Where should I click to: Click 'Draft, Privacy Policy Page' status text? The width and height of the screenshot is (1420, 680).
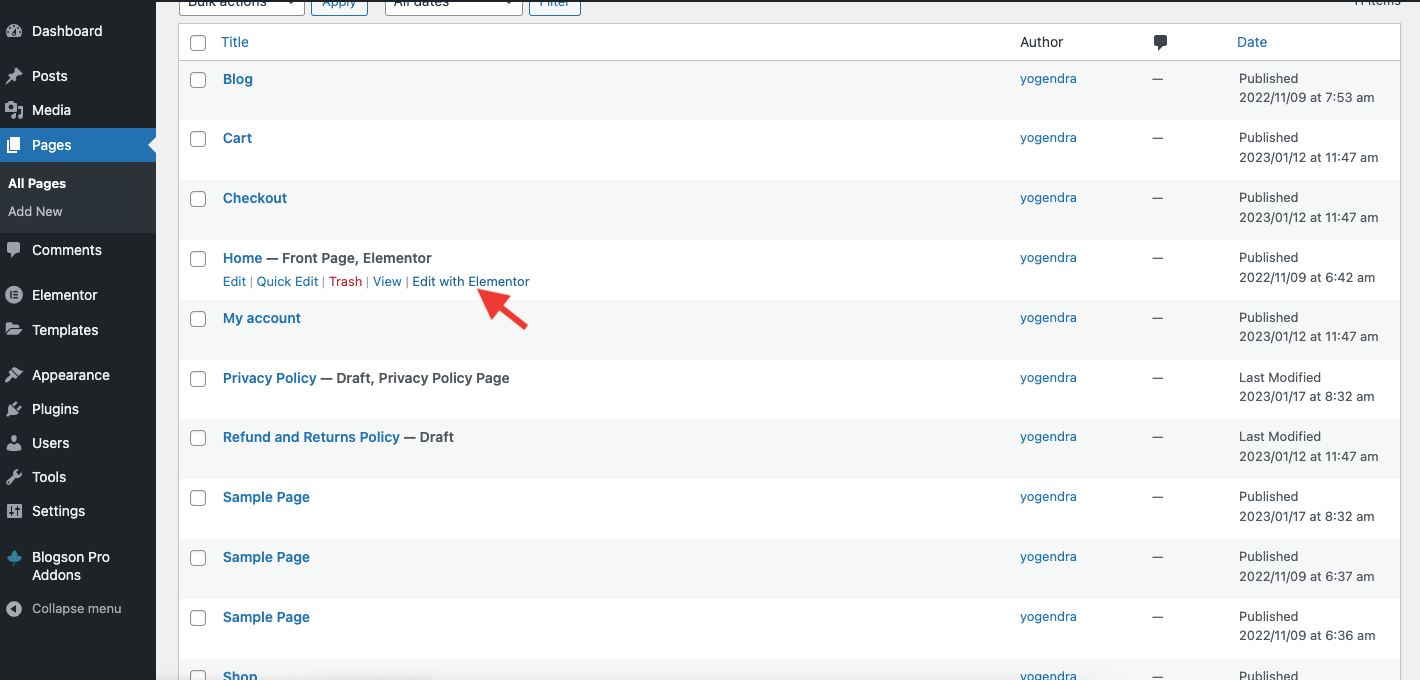[x=423, y=378]
